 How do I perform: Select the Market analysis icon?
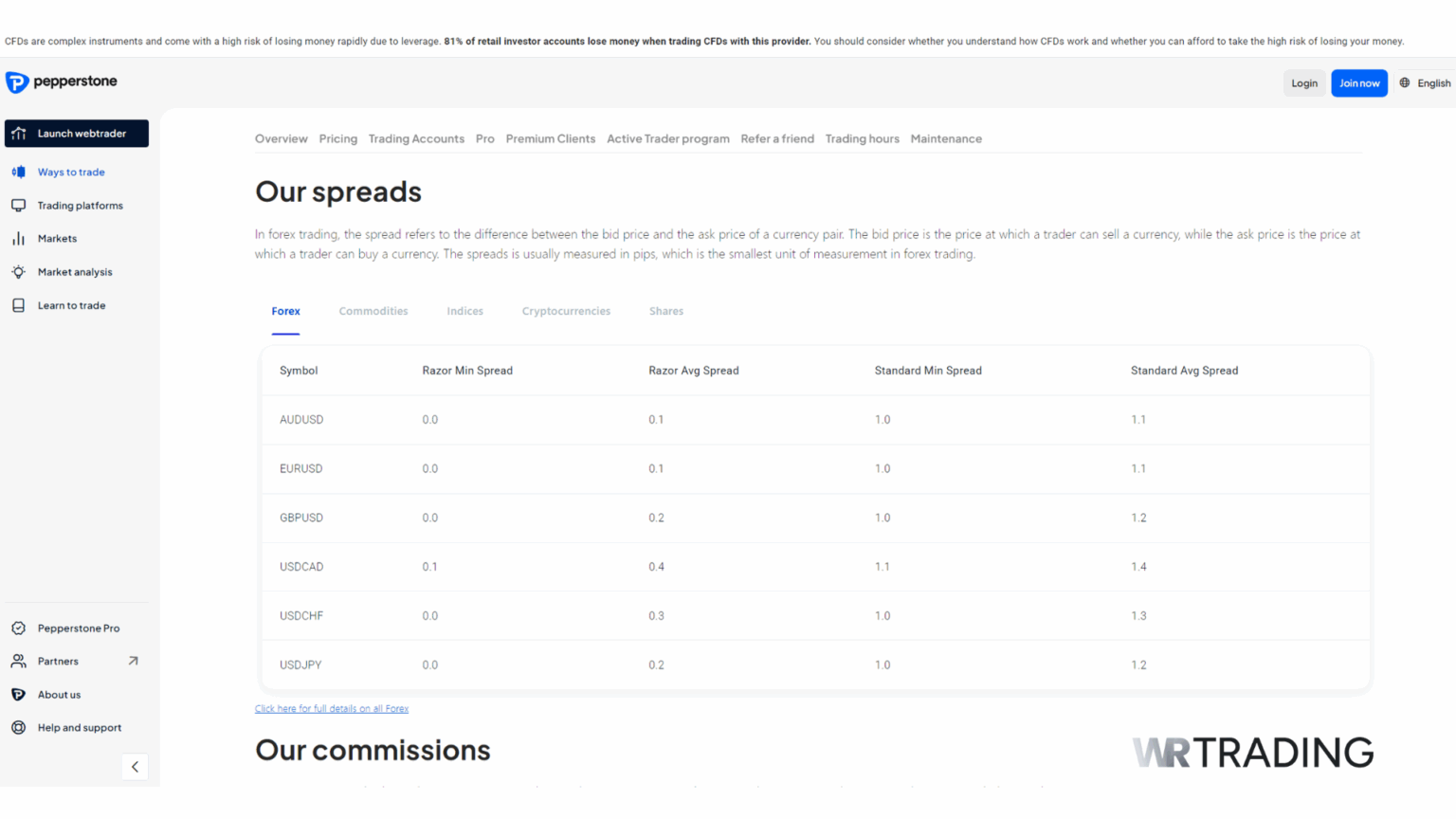[x=18, y=271]
